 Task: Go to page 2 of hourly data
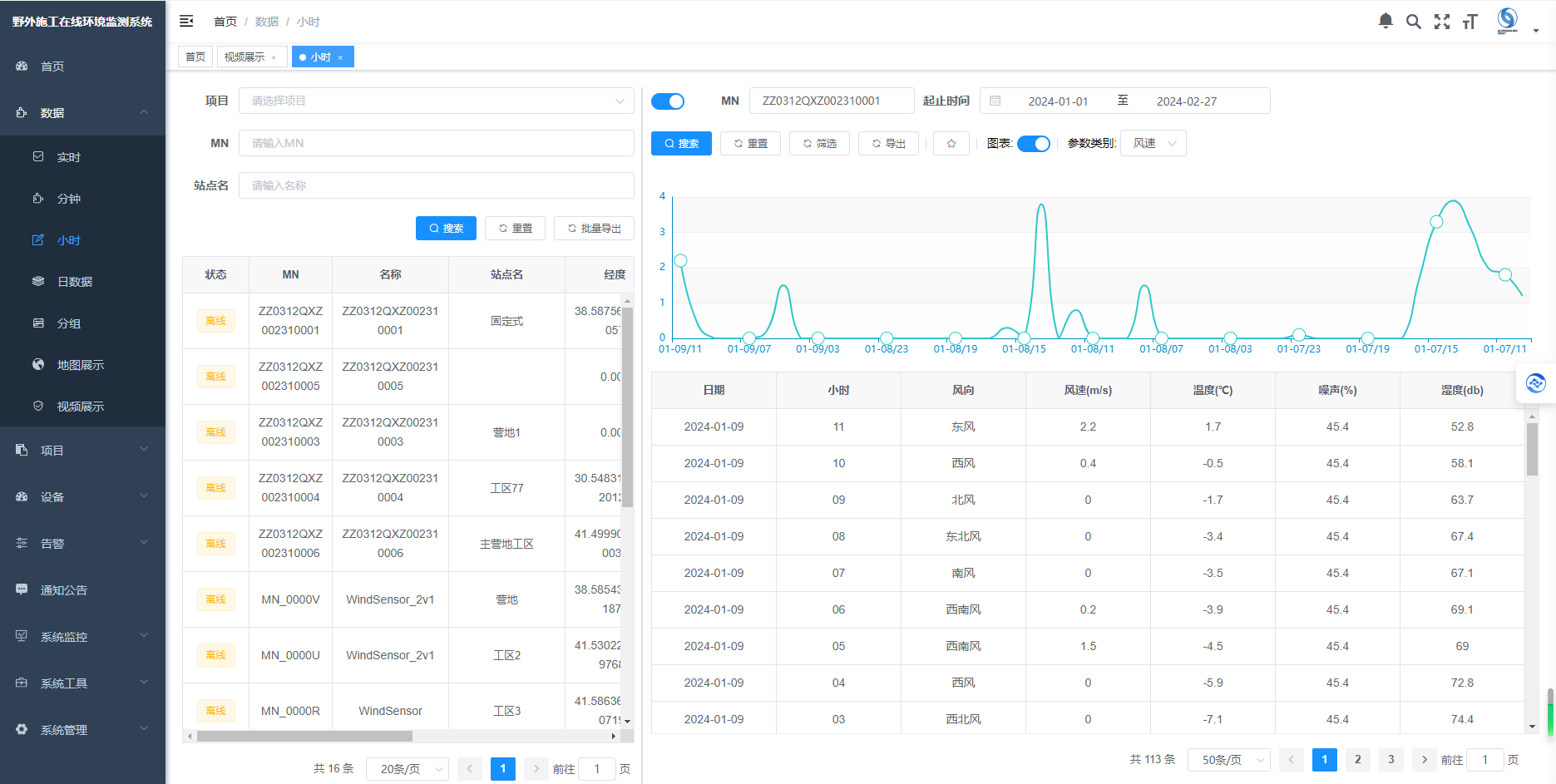coord(1358,760)
